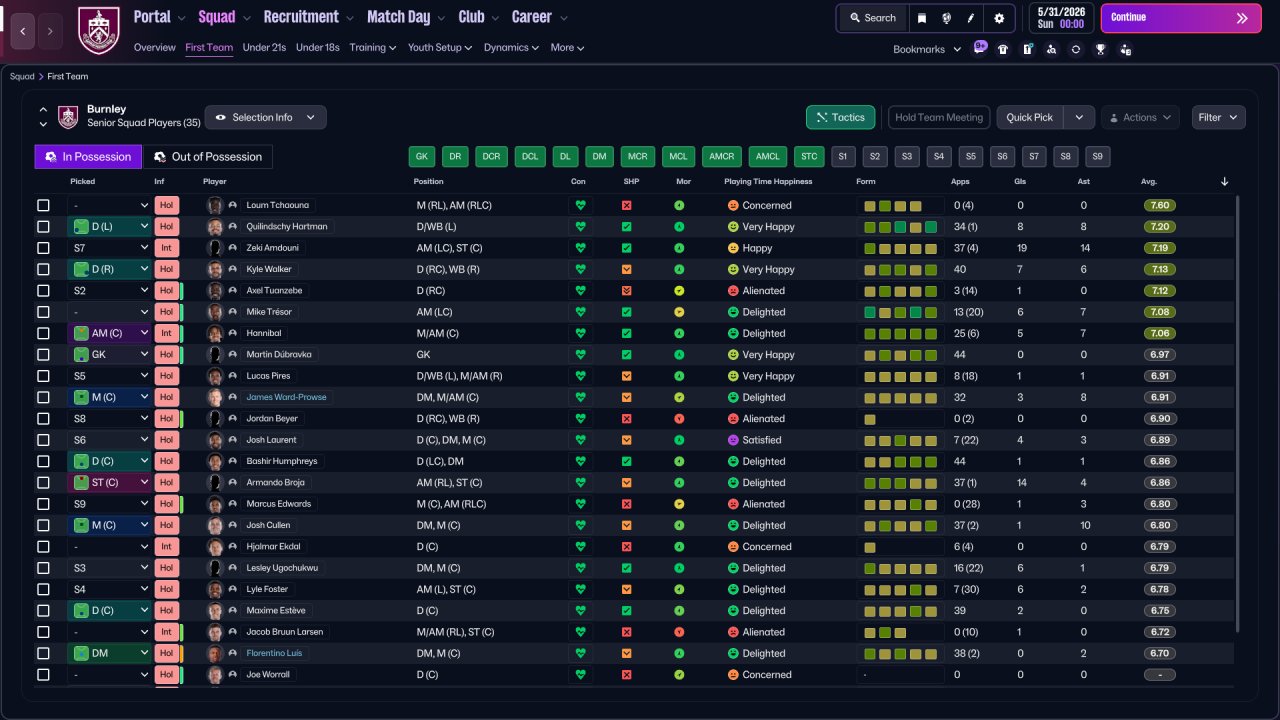Viewport: 1280px width, 720px height.
Task: Switch to the Out of Possession tab
Action: tap(208, 157)
